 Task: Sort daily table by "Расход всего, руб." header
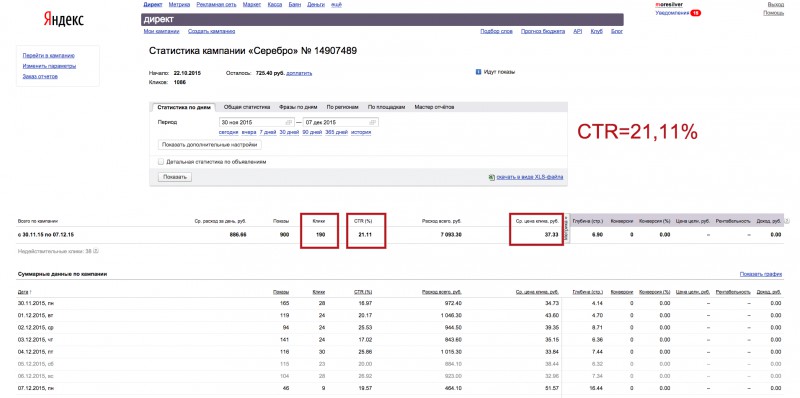click(442, 292)
